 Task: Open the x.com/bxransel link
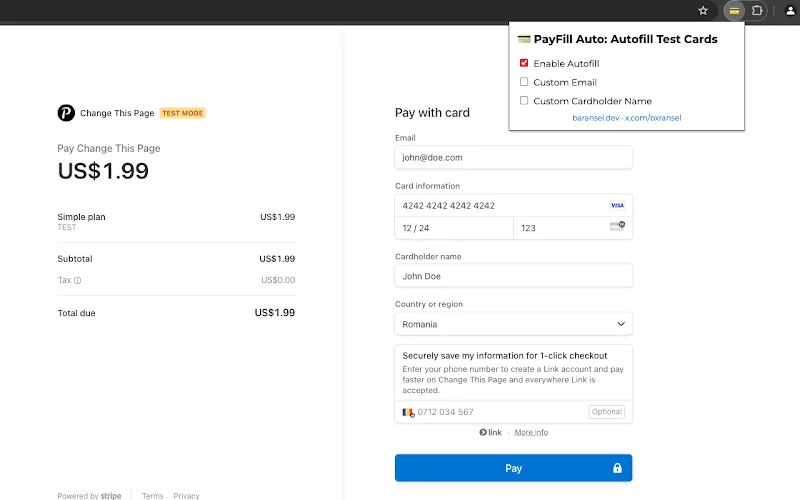click(653, 118)
